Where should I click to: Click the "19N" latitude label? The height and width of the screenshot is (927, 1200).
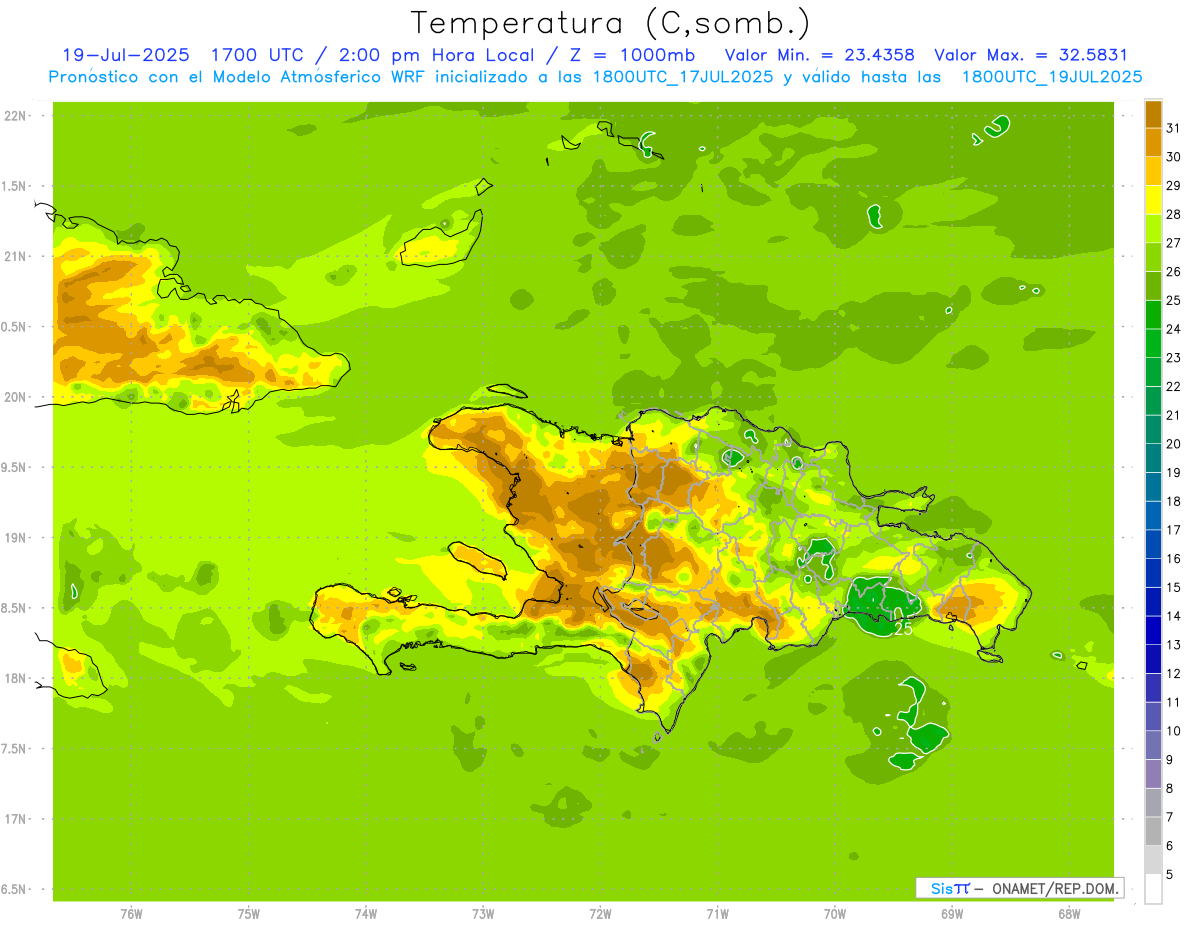coord(16,538)
